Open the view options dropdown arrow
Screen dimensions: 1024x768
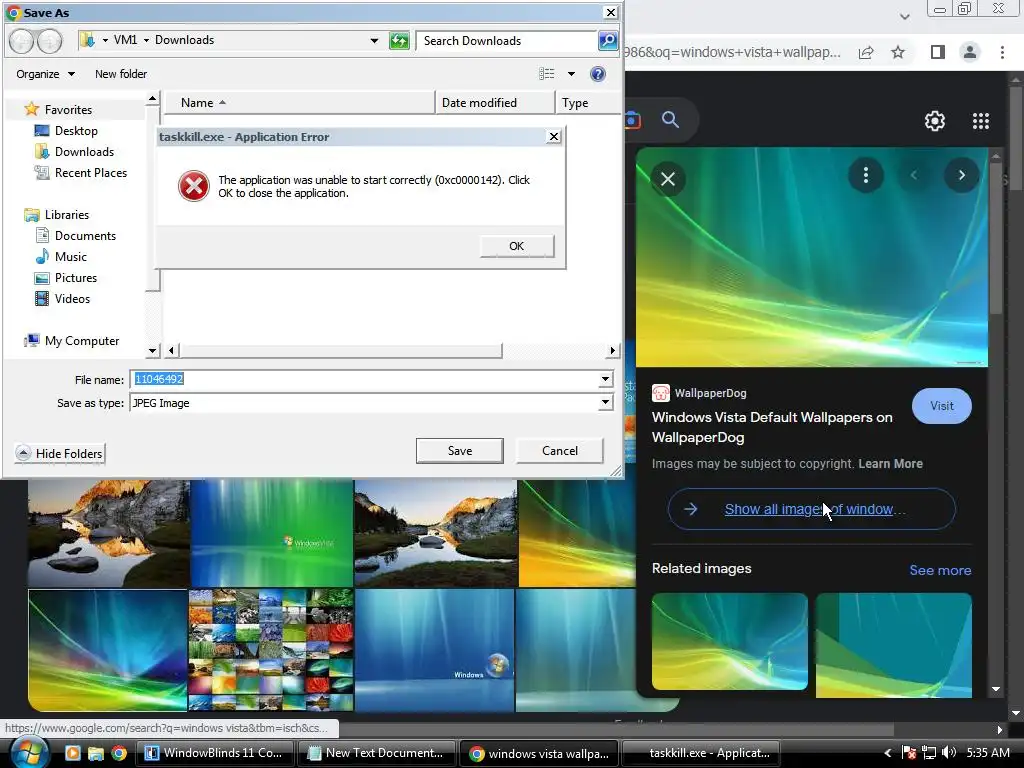[x=571, y=74]
